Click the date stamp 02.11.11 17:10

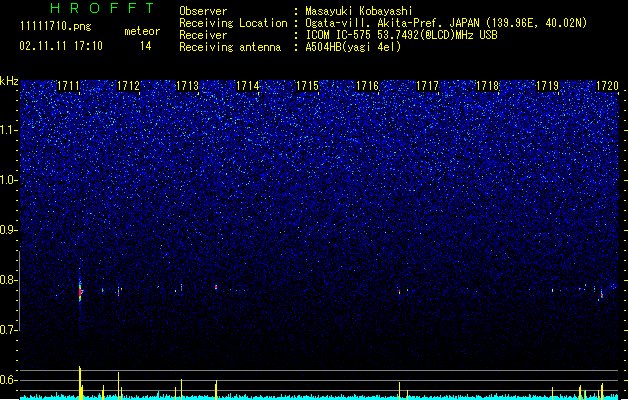click(61, 46)
